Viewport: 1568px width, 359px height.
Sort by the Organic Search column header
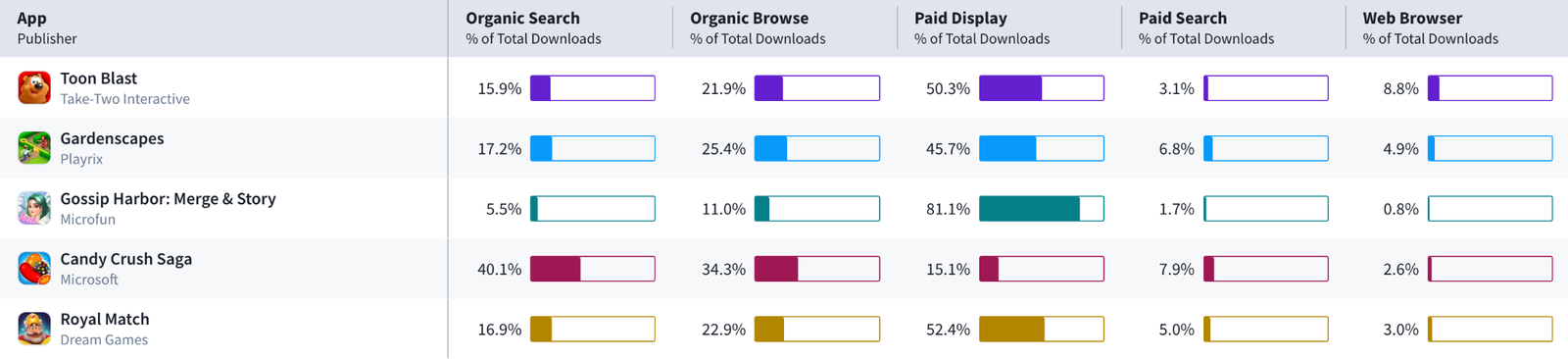pyautogui.click(x=522, y=18)
